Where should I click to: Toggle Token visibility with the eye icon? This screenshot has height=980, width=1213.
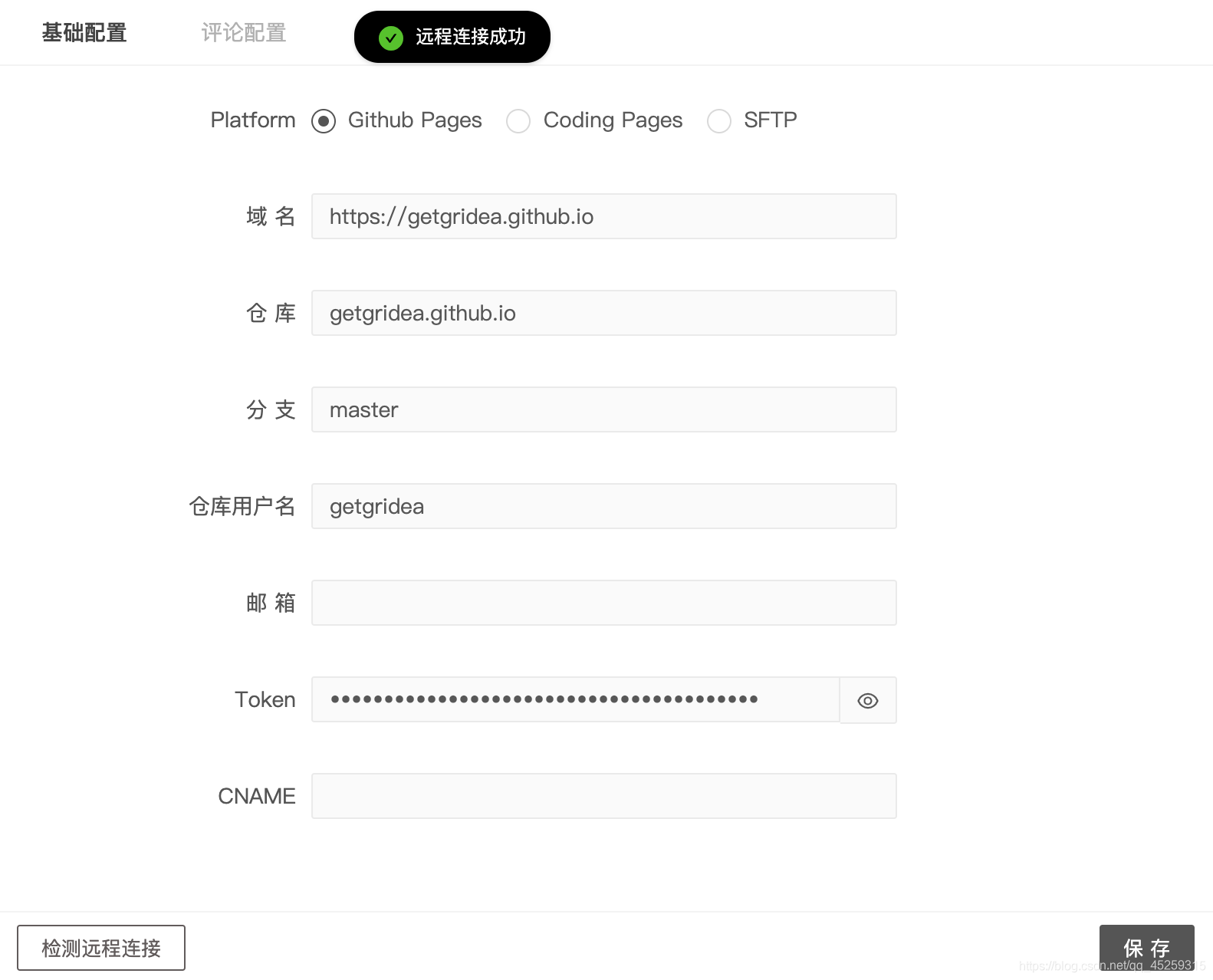tap(867, 700)
